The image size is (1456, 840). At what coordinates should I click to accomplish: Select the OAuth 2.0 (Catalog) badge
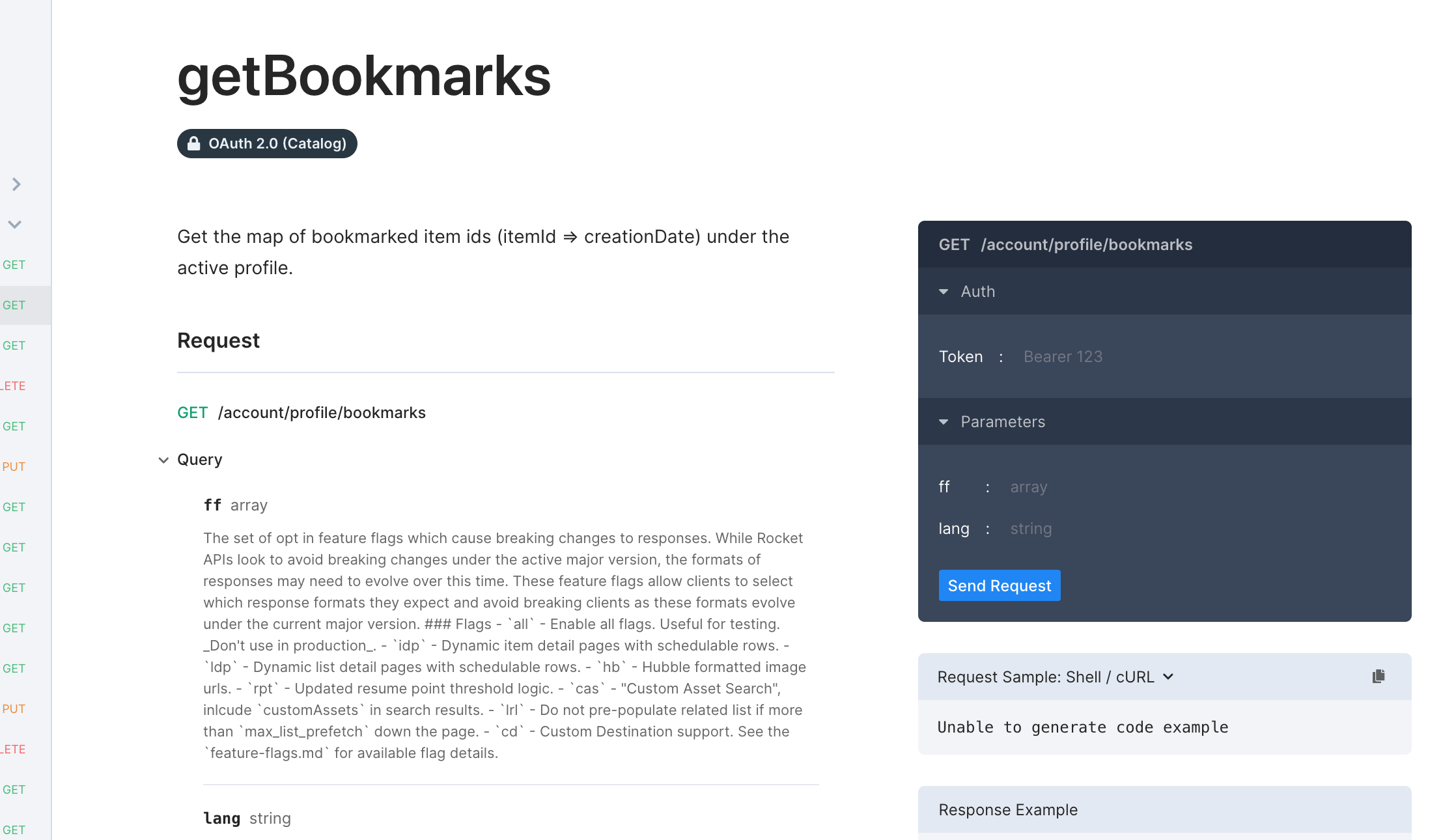(267, 143)
